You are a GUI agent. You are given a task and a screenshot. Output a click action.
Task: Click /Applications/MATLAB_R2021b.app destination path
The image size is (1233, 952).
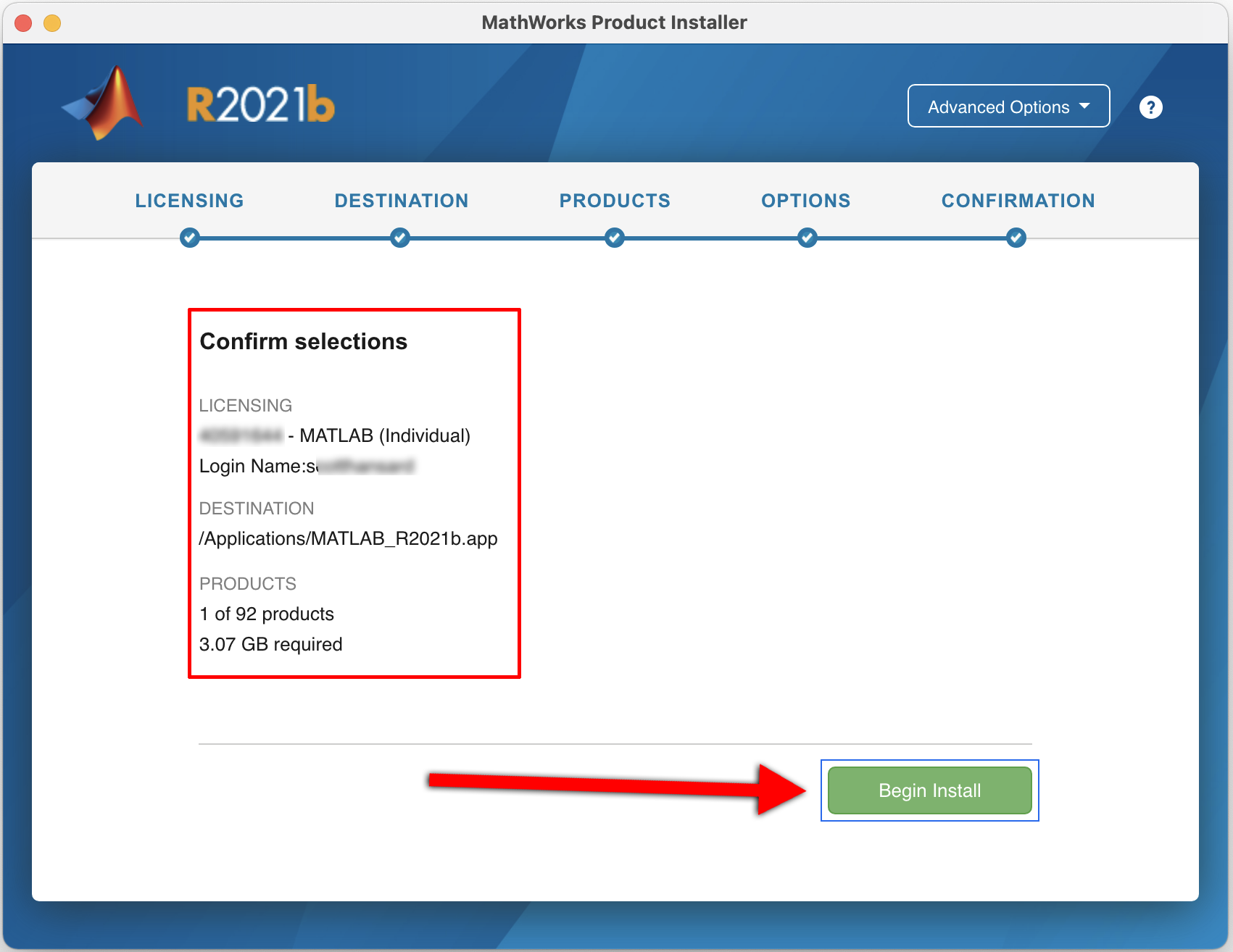pyautogui.click(x=348, y=538)
